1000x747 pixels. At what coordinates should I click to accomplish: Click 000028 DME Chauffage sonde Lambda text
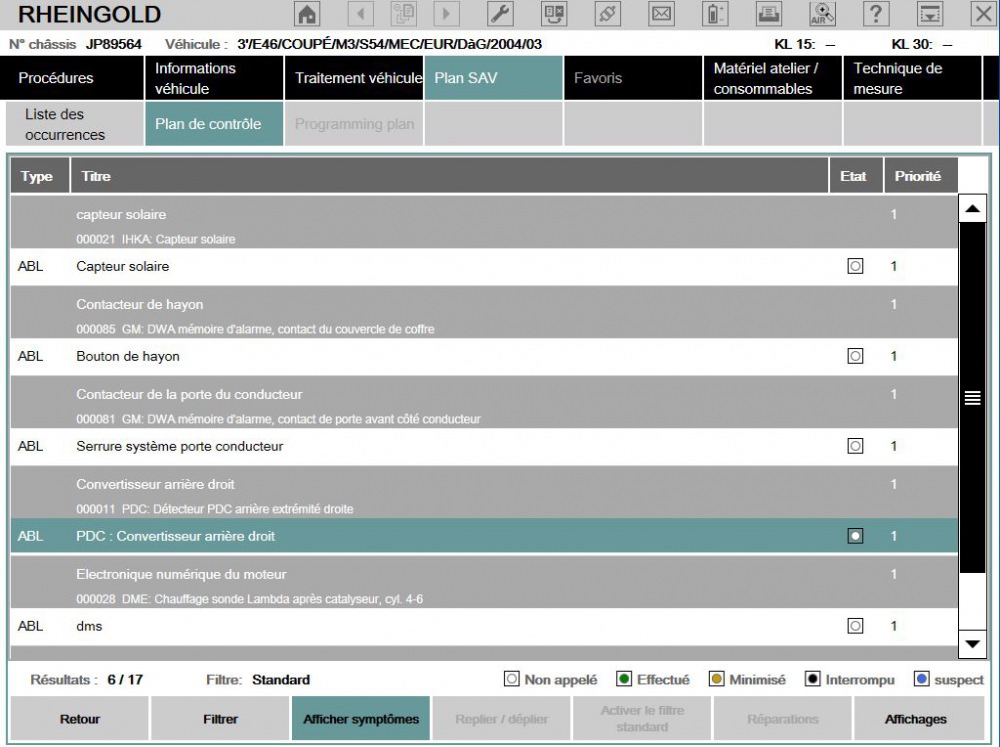click(249, 599)
